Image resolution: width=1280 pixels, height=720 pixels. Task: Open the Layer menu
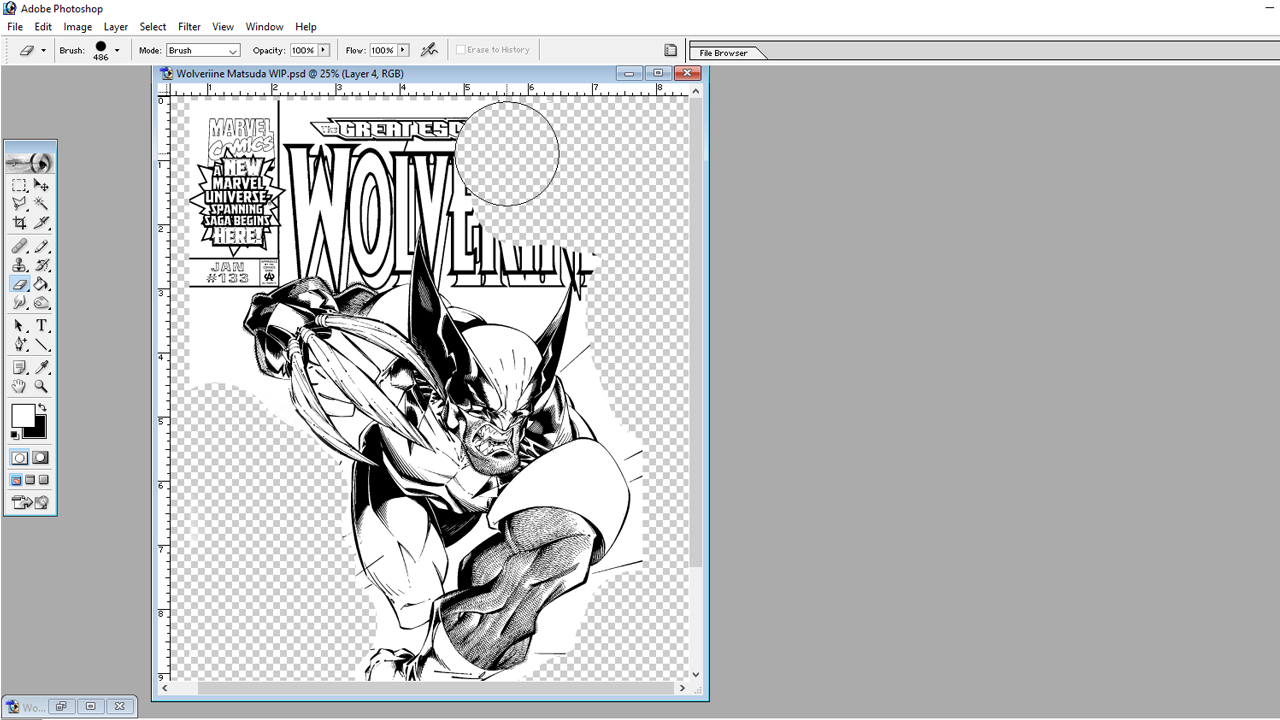[x=116, y=27]
